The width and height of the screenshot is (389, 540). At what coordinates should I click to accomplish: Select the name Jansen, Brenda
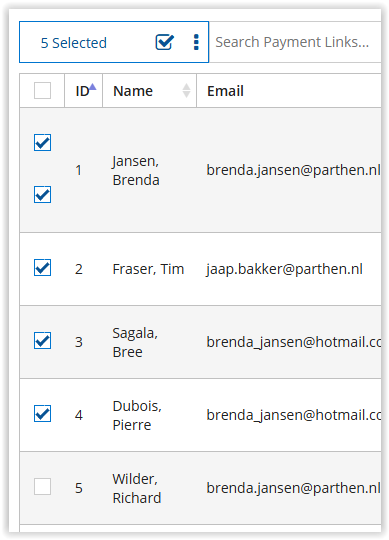tap(136, 170)
